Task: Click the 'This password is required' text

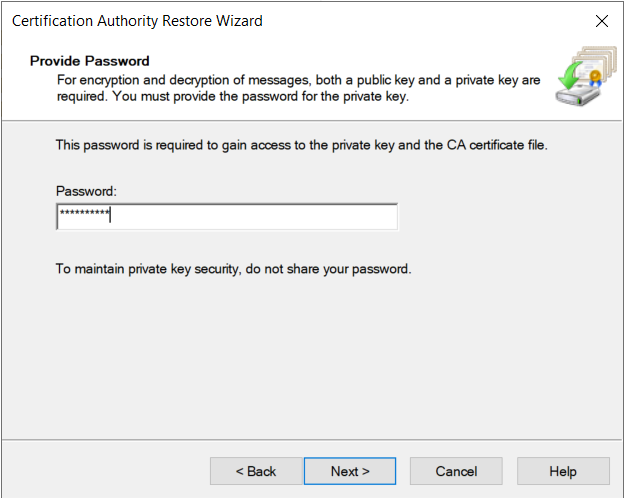Action: click(302, 145)
